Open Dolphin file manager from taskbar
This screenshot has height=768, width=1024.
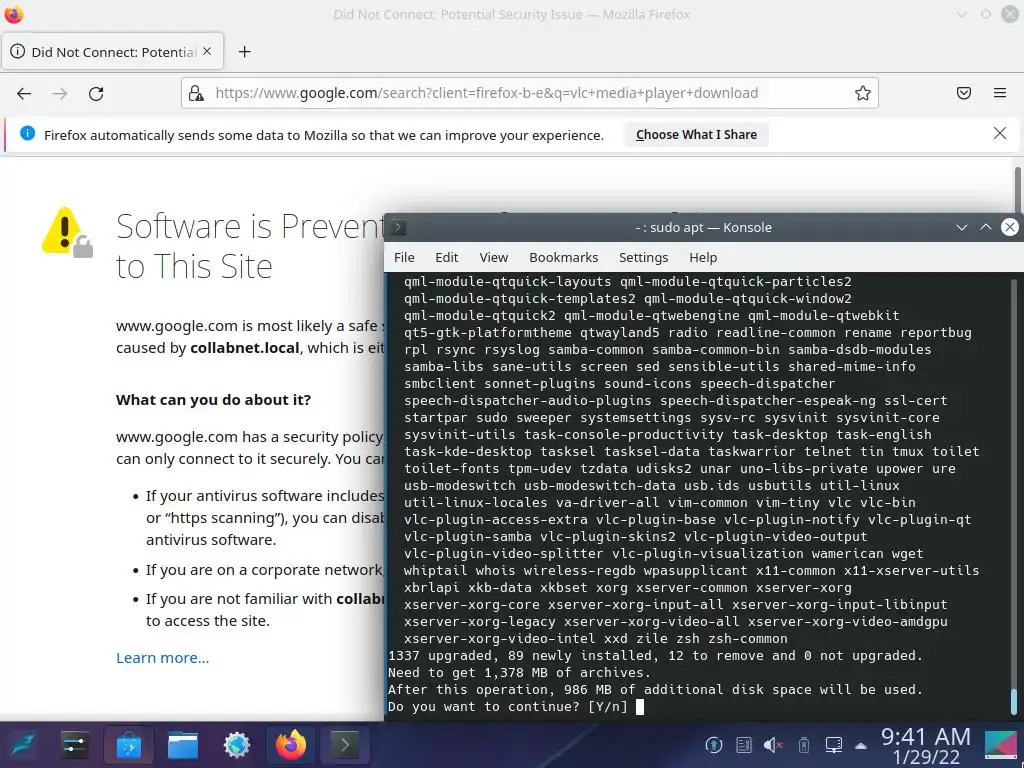tap(183, 744)
